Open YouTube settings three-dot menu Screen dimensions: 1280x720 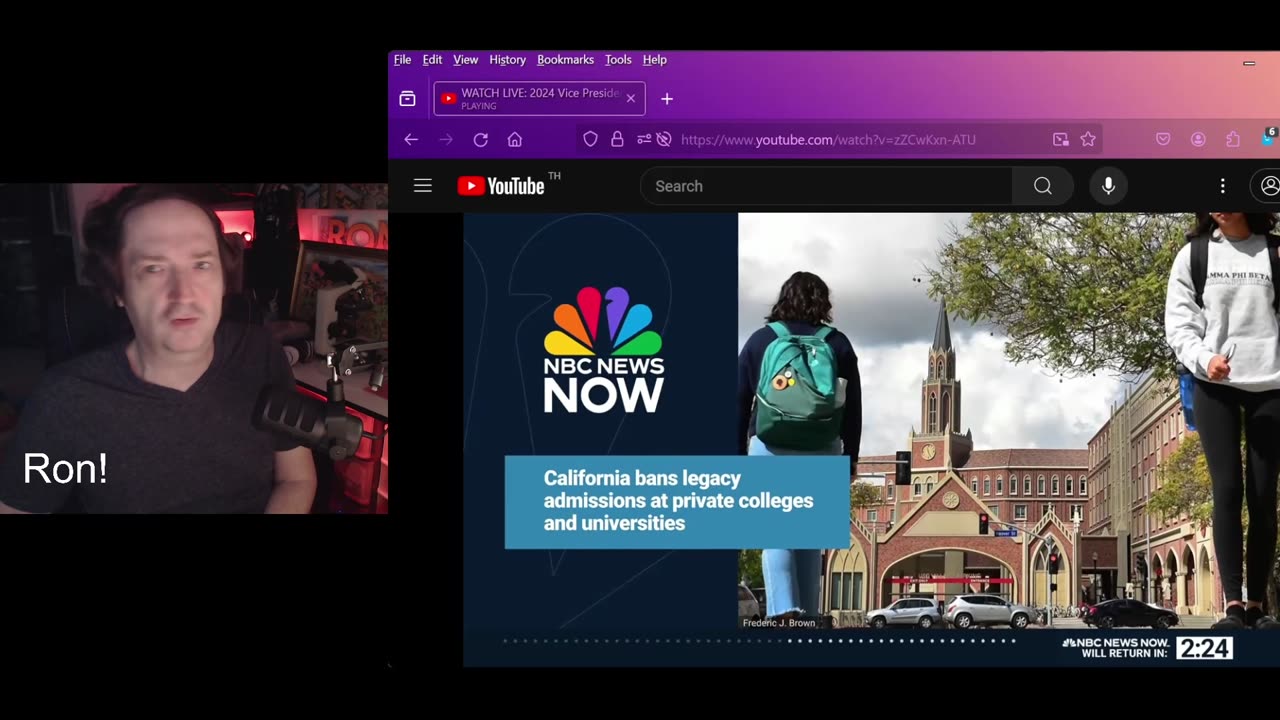[1222, 186]
